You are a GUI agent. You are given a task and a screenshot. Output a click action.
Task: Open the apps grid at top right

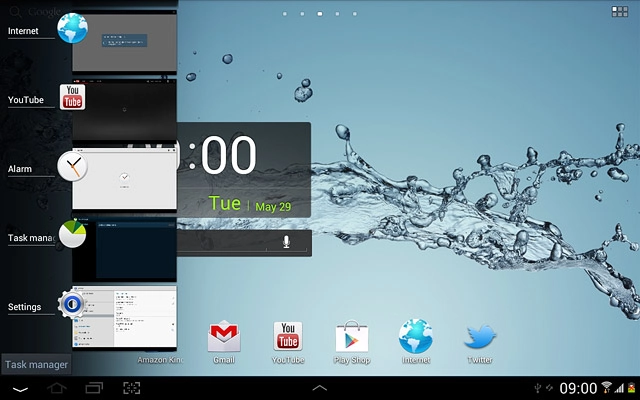pos(620,13)
